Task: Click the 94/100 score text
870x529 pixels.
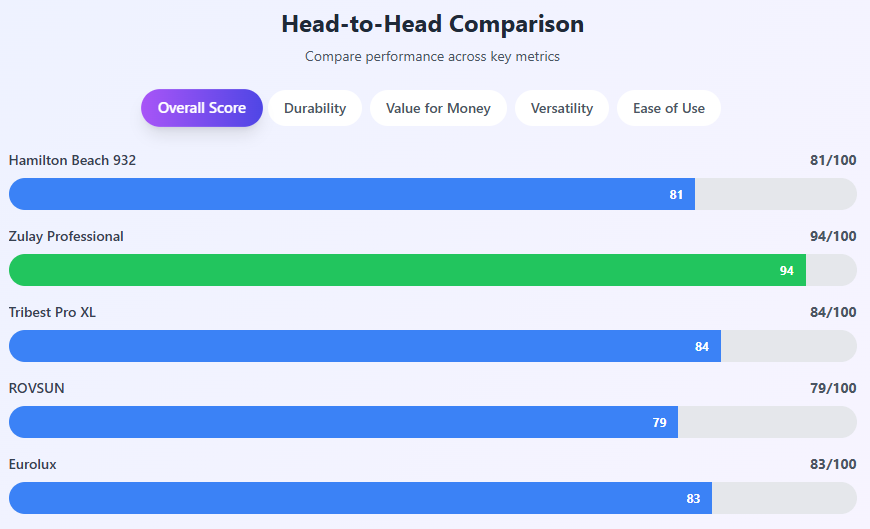Action: [833, 236]
